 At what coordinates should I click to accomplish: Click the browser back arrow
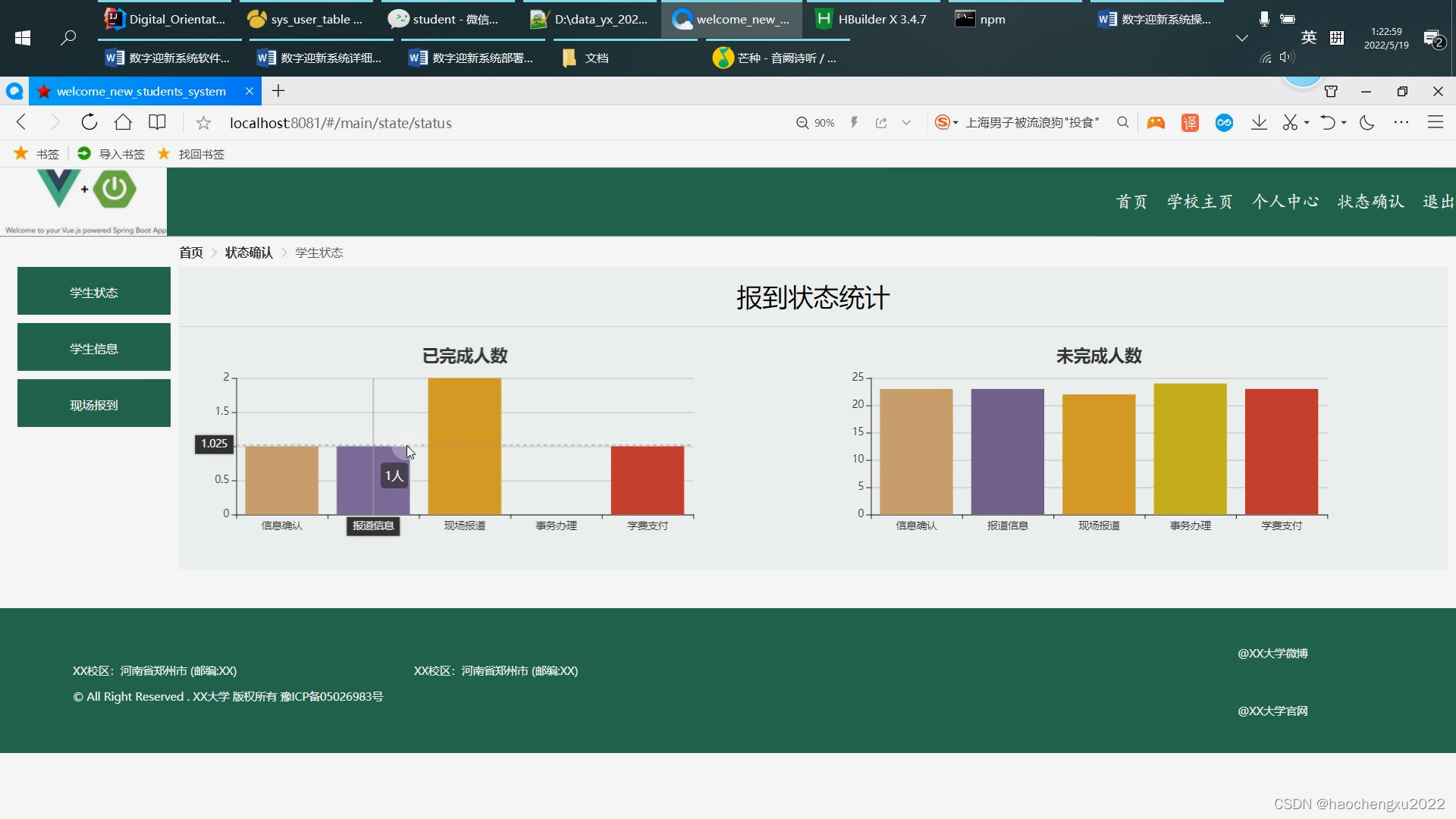pos(21,122)
